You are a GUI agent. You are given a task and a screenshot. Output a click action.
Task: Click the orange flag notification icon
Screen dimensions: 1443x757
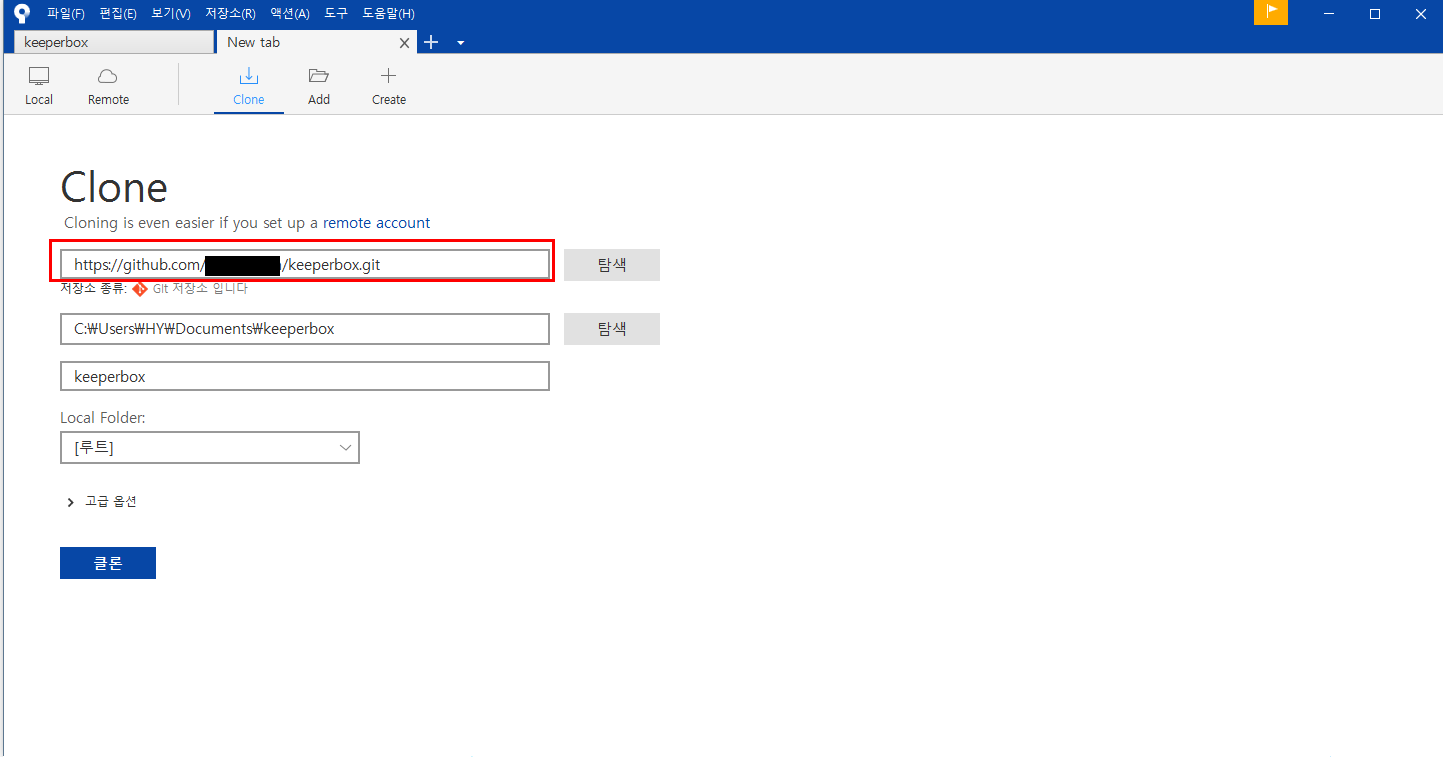point(1271,12)
